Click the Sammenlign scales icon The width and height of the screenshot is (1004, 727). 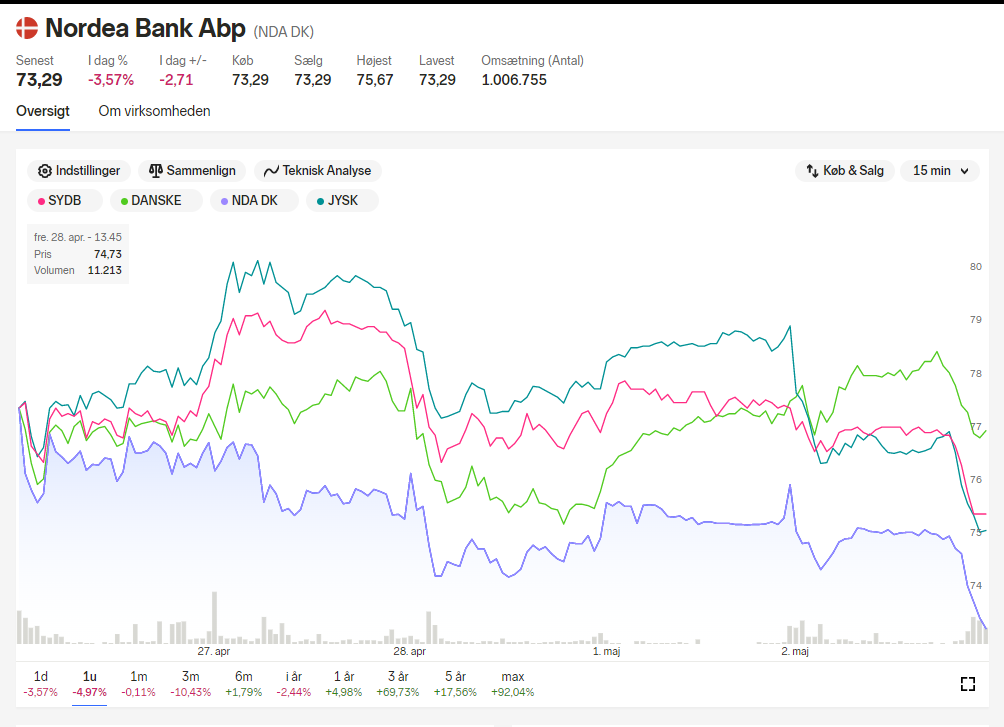point(156,170)
